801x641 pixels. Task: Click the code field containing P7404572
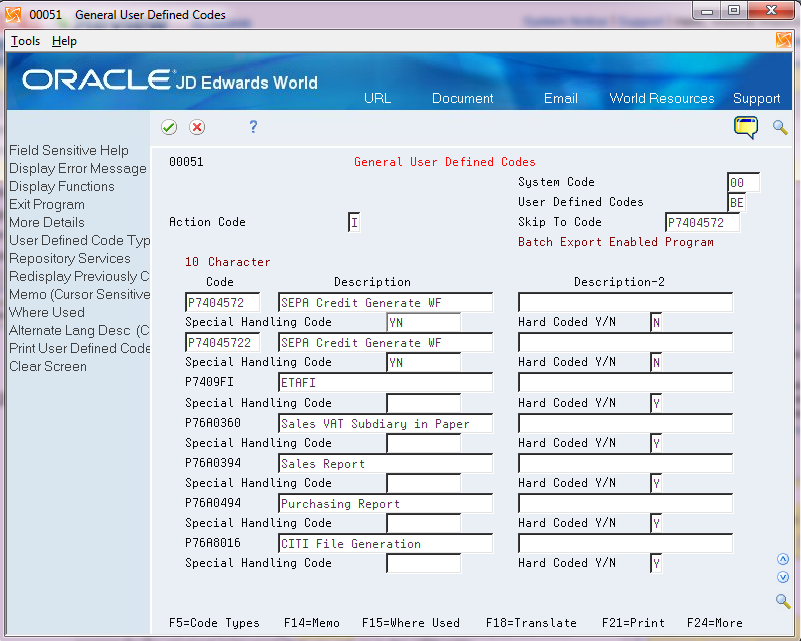(222, 302)
